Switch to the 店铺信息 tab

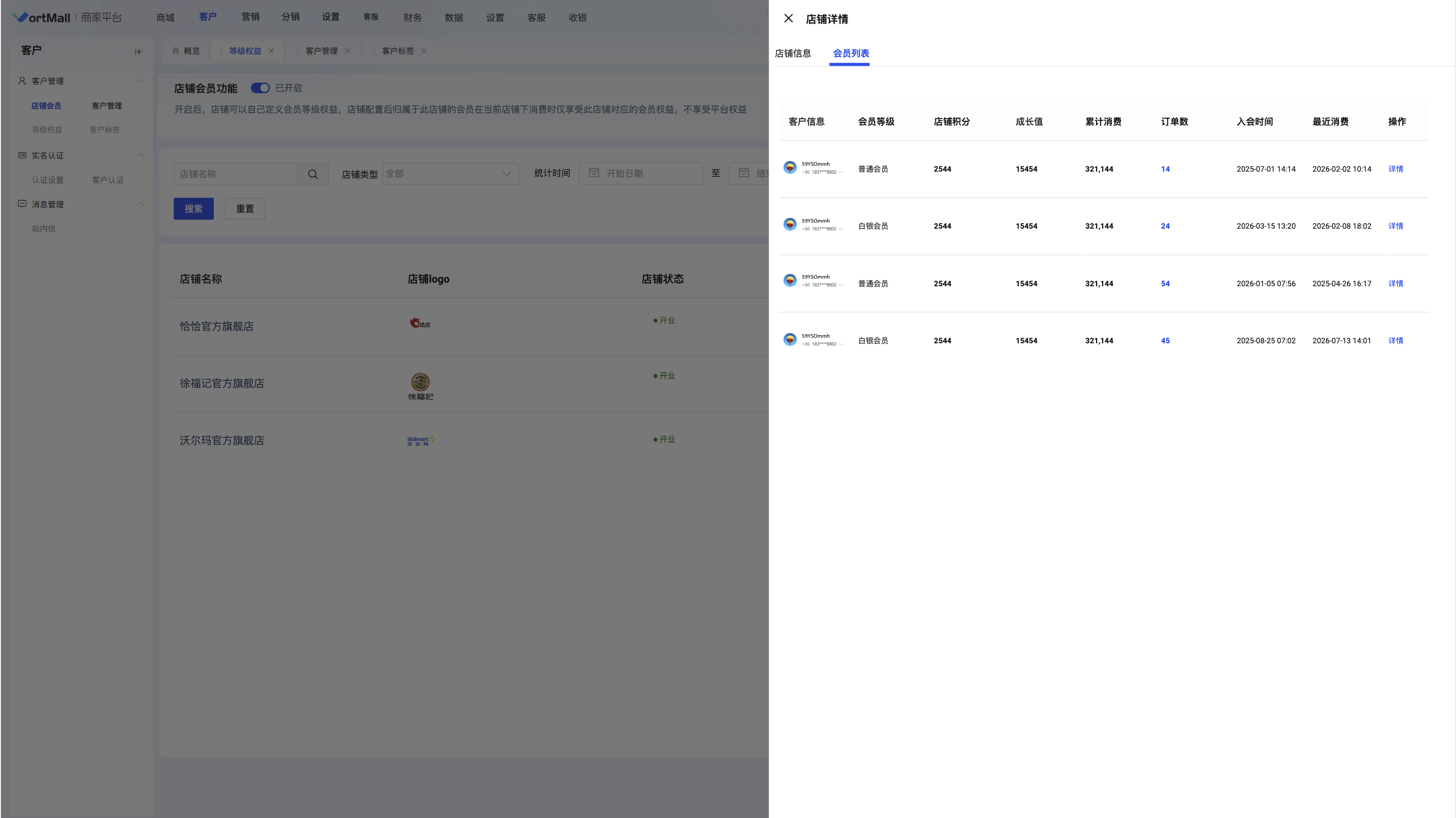pyautogui.click(x=793, y=53)
